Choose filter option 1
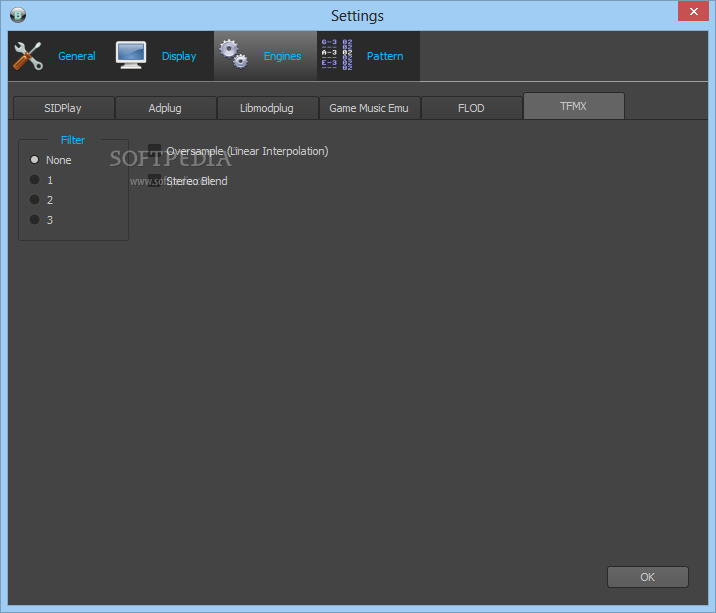Screen dimensions: 716x613 pyautogui.click(x=34, y=180)
